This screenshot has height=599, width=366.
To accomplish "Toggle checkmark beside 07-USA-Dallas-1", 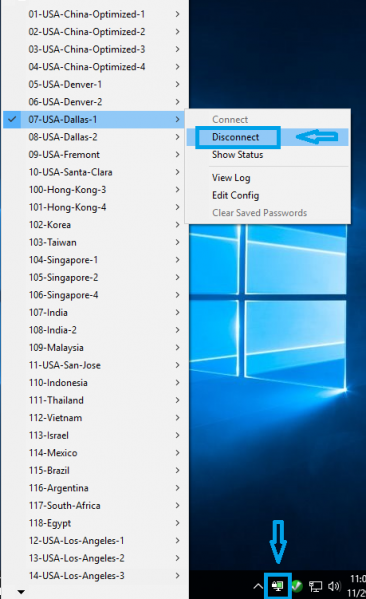I will (x=12, y=120).
